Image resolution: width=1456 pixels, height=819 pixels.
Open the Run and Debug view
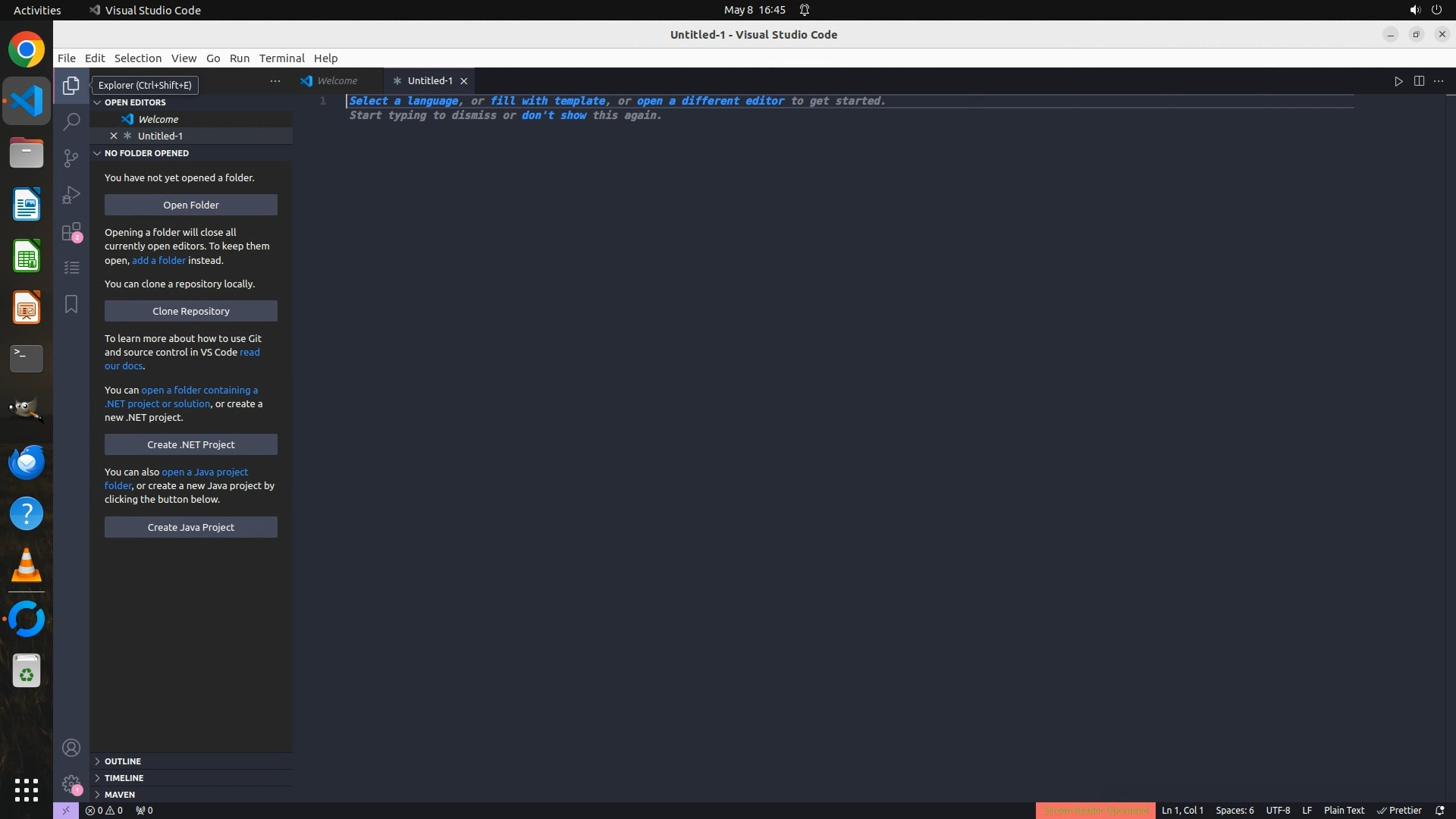coord(71,195)
